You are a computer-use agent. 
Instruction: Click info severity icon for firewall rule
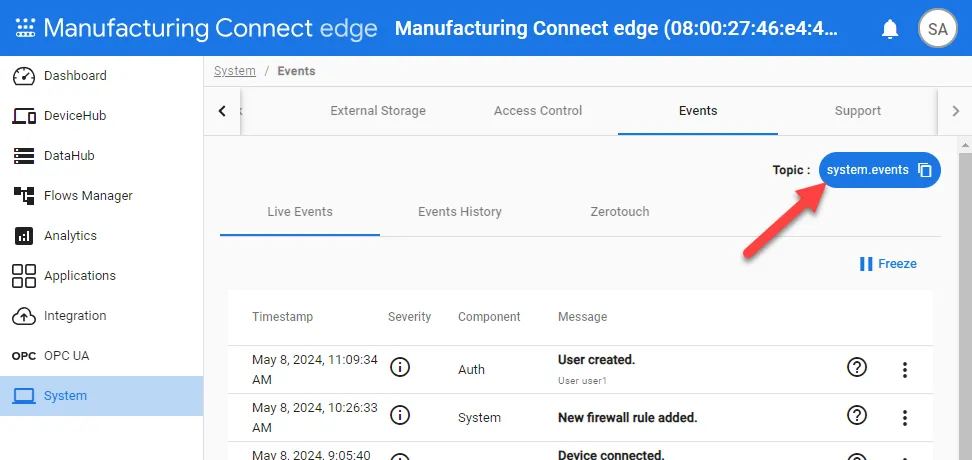(400, 415)
